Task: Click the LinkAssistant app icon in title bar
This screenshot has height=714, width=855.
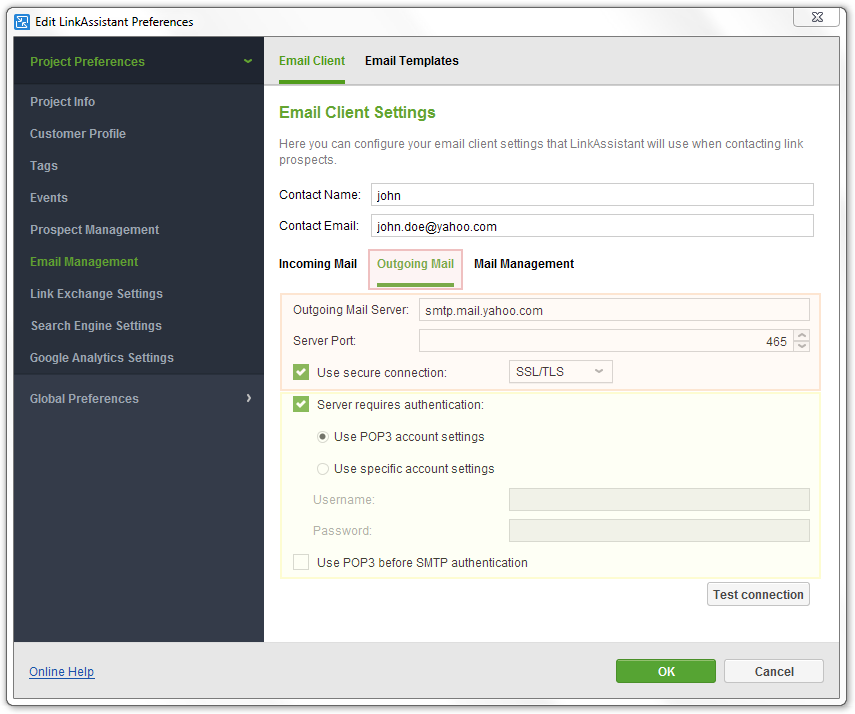Action: [x=22, y=22]
